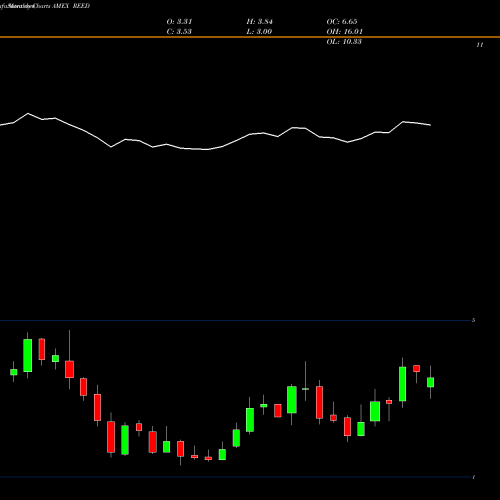Click the "5" price axis label

pyautogui.click(x=474, y=320)
